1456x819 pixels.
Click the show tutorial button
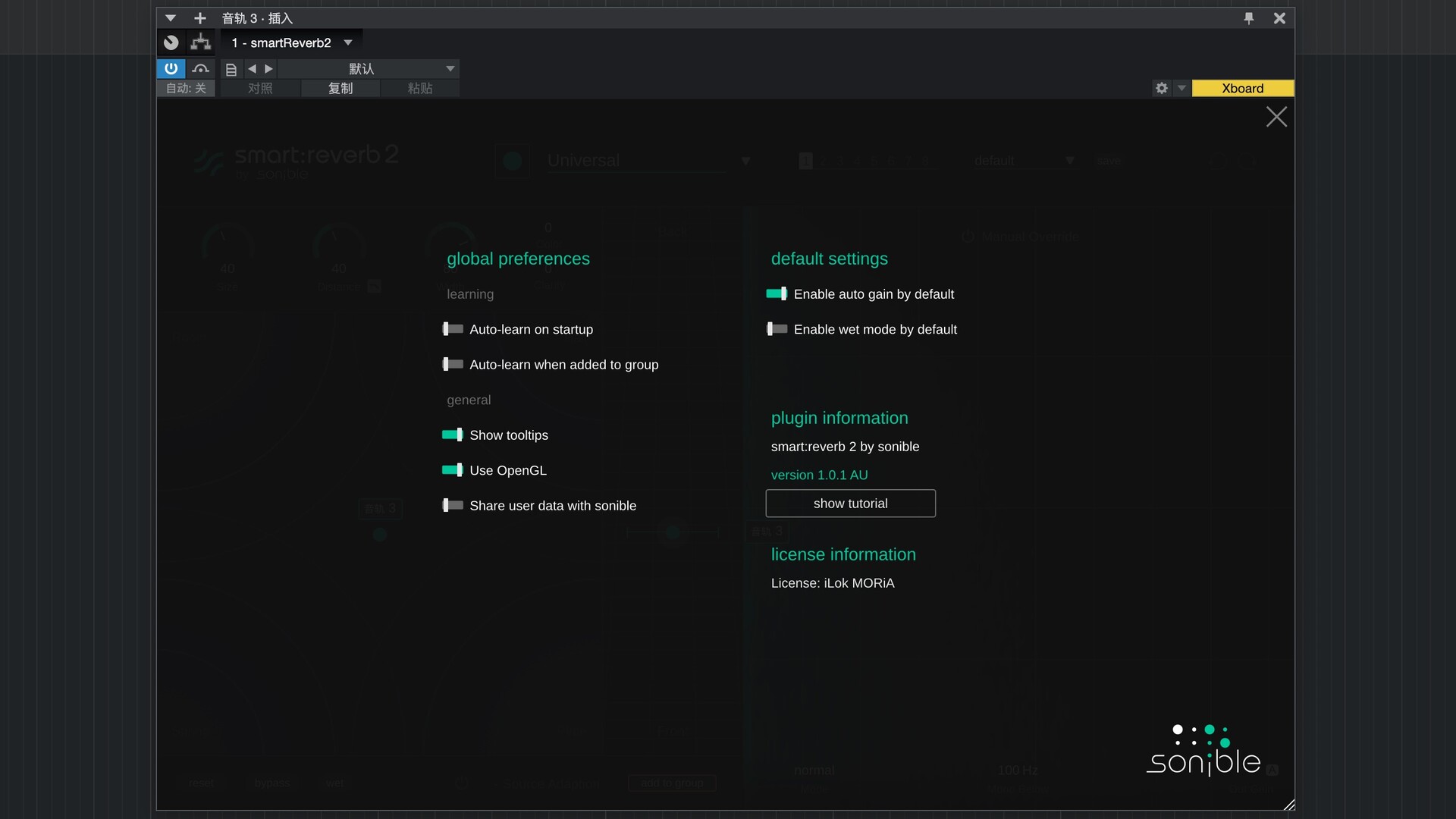pyautogui.click(x=850, y=504)
